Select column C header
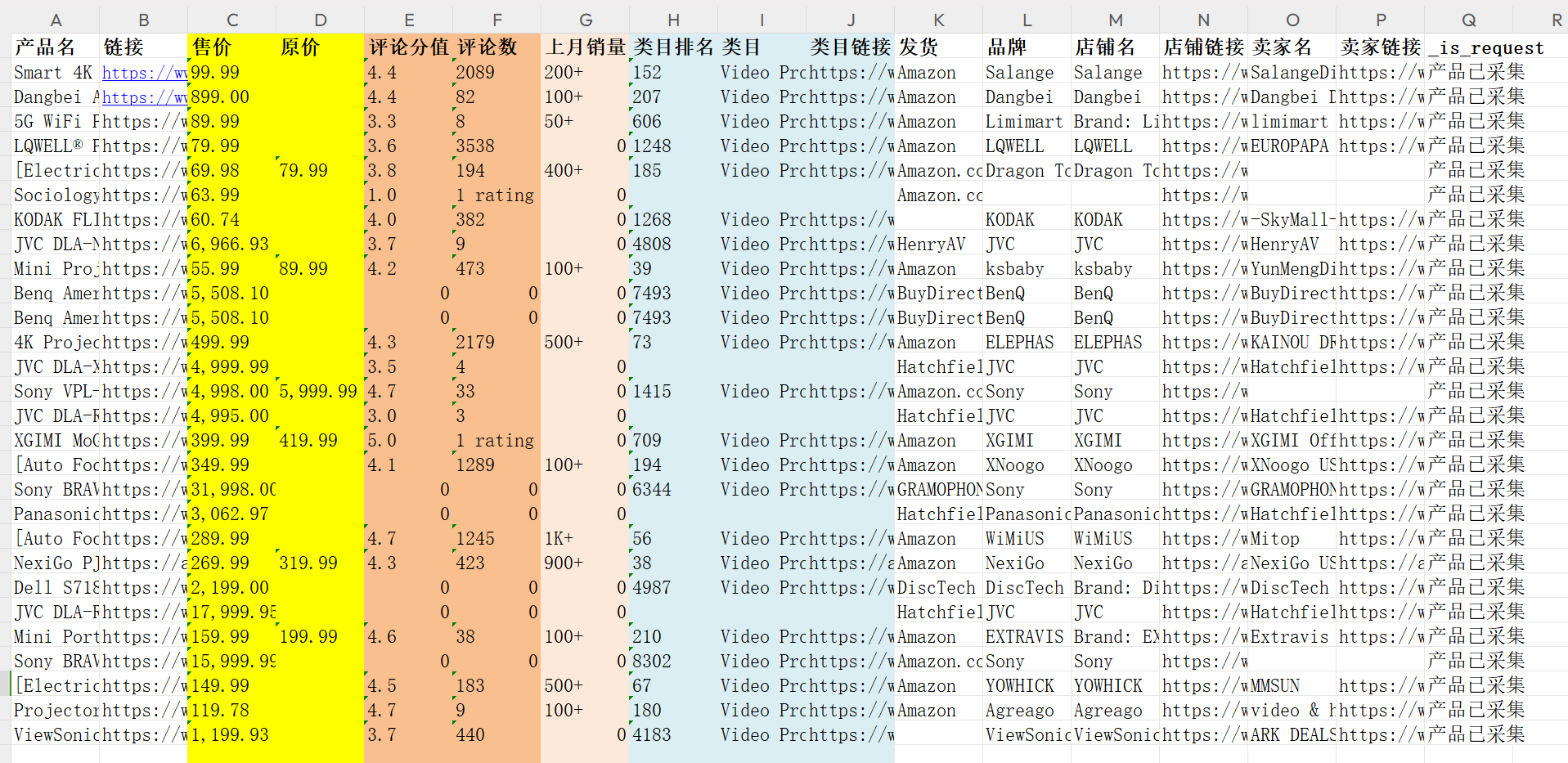Screen dimensions: 1568x763 coord(232,20)
